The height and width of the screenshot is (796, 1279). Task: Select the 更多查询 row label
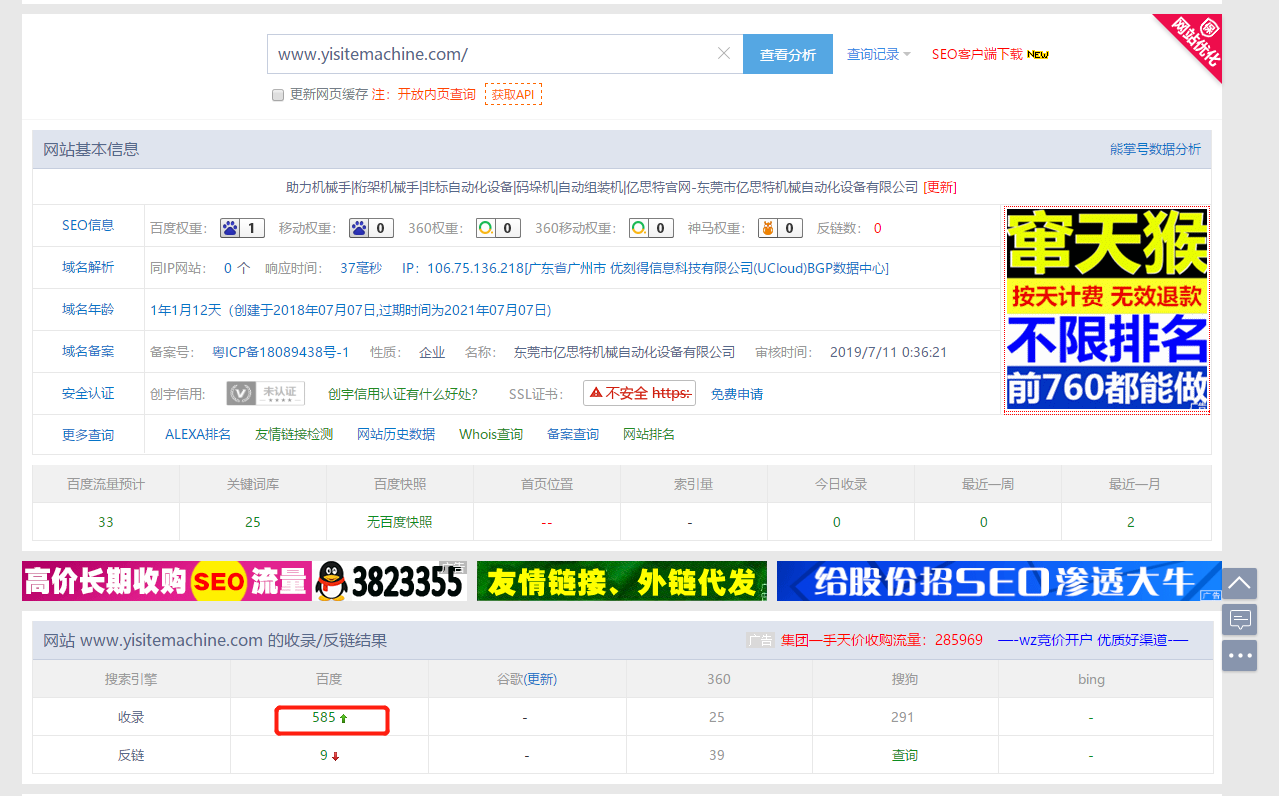(x=88, y=435)
